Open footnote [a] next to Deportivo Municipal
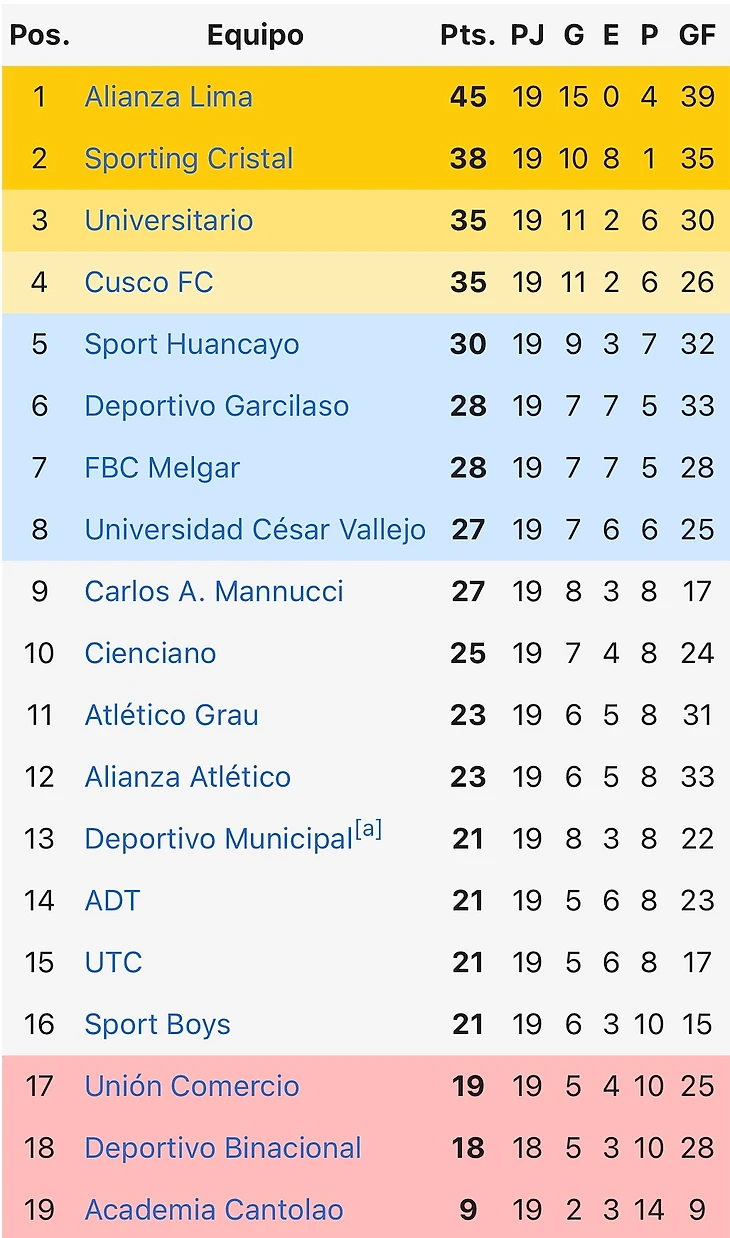Image resolution: width=730 pixels, height=1238 pixels. click(x=368, y=831)
